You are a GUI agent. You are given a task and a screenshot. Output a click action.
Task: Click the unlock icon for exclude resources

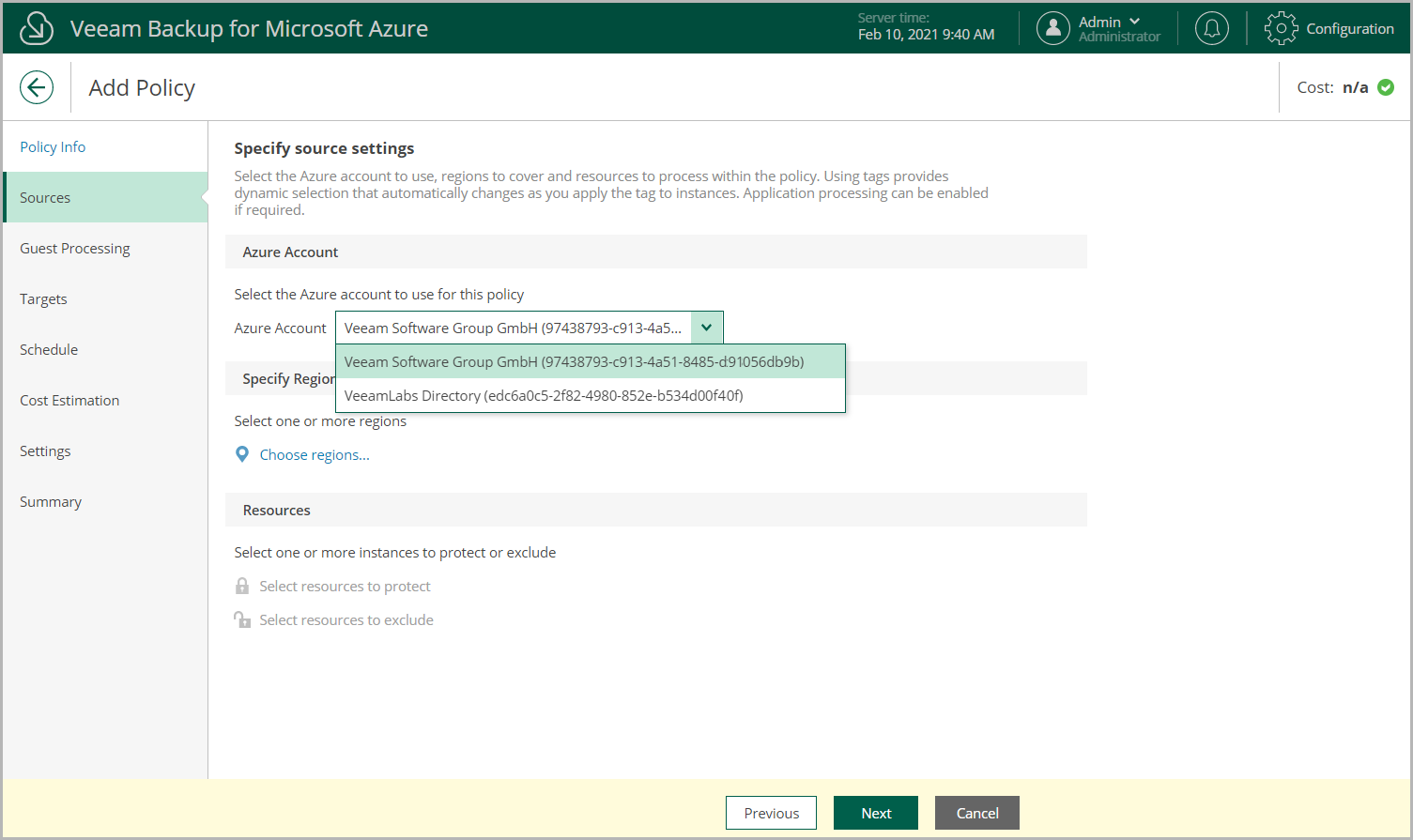[x=242, y=619]
